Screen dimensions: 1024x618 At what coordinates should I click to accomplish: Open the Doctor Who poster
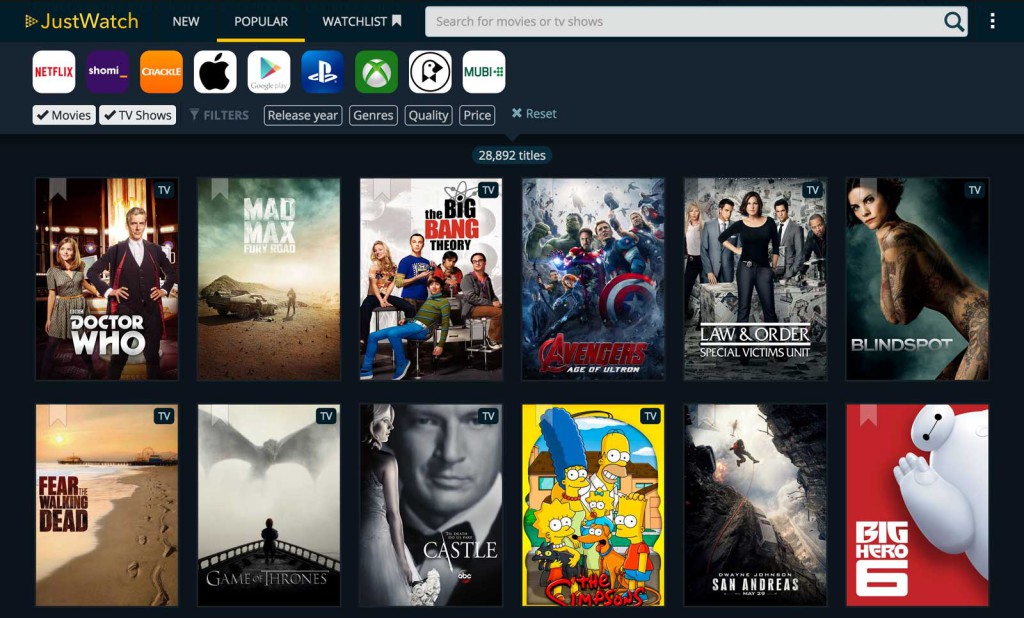pyautogui.click(x=106, y=279)
